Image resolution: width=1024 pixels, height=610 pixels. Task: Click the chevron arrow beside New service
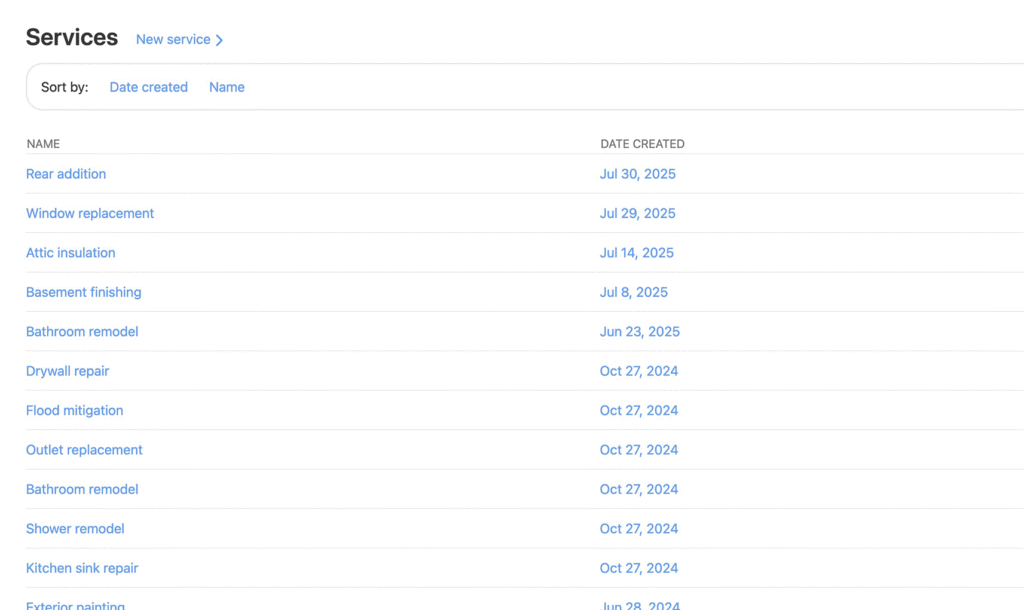(x=220, y=40)
